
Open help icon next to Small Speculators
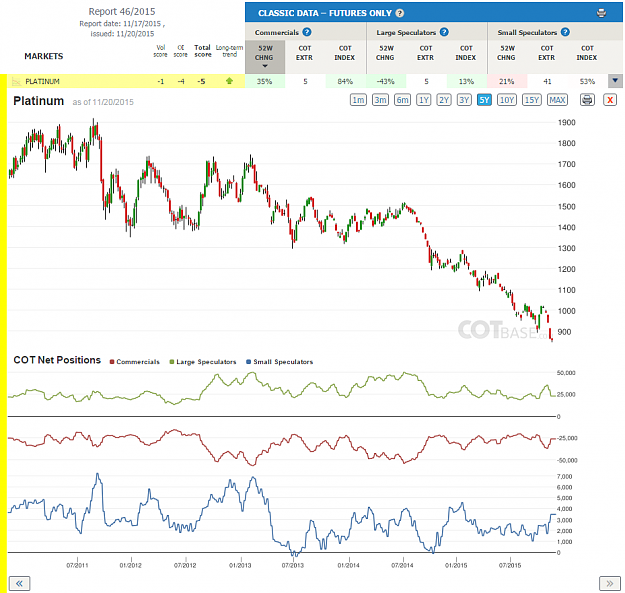pyautogui.click(x=565, y=32)
